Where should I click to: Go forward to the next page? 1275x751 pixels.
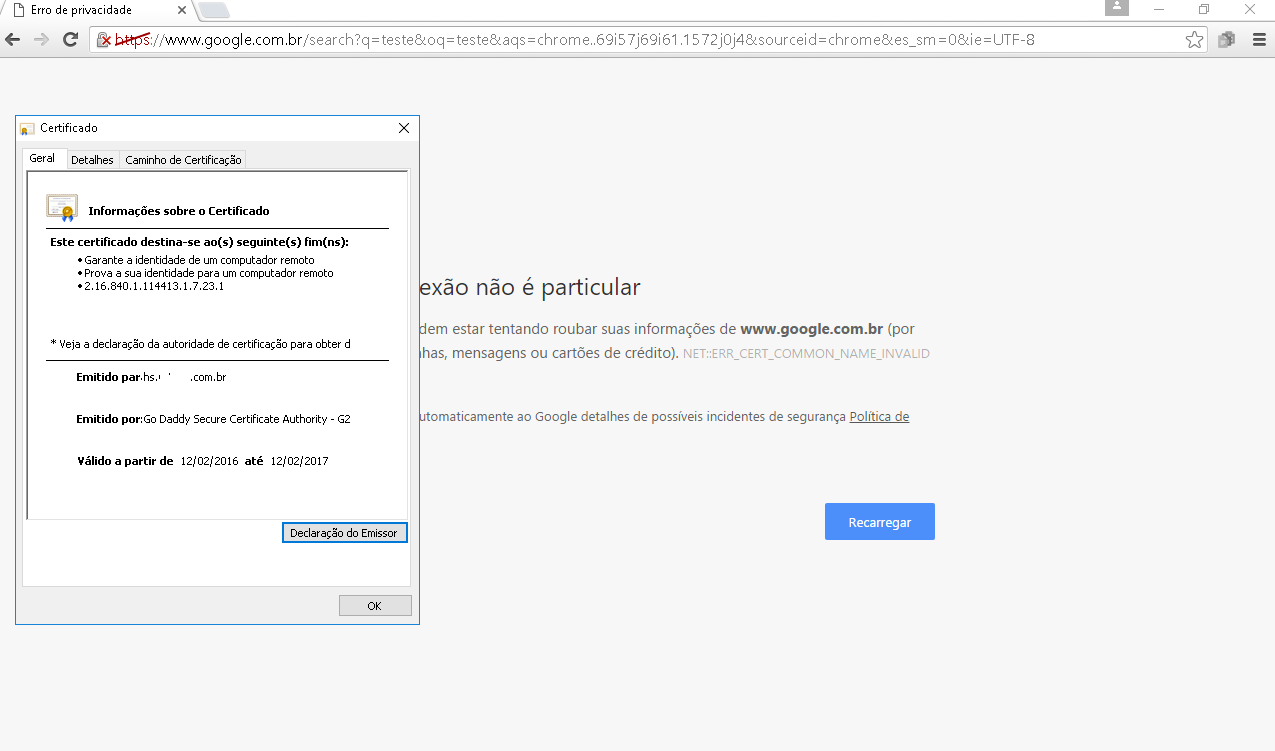(41, 40)
